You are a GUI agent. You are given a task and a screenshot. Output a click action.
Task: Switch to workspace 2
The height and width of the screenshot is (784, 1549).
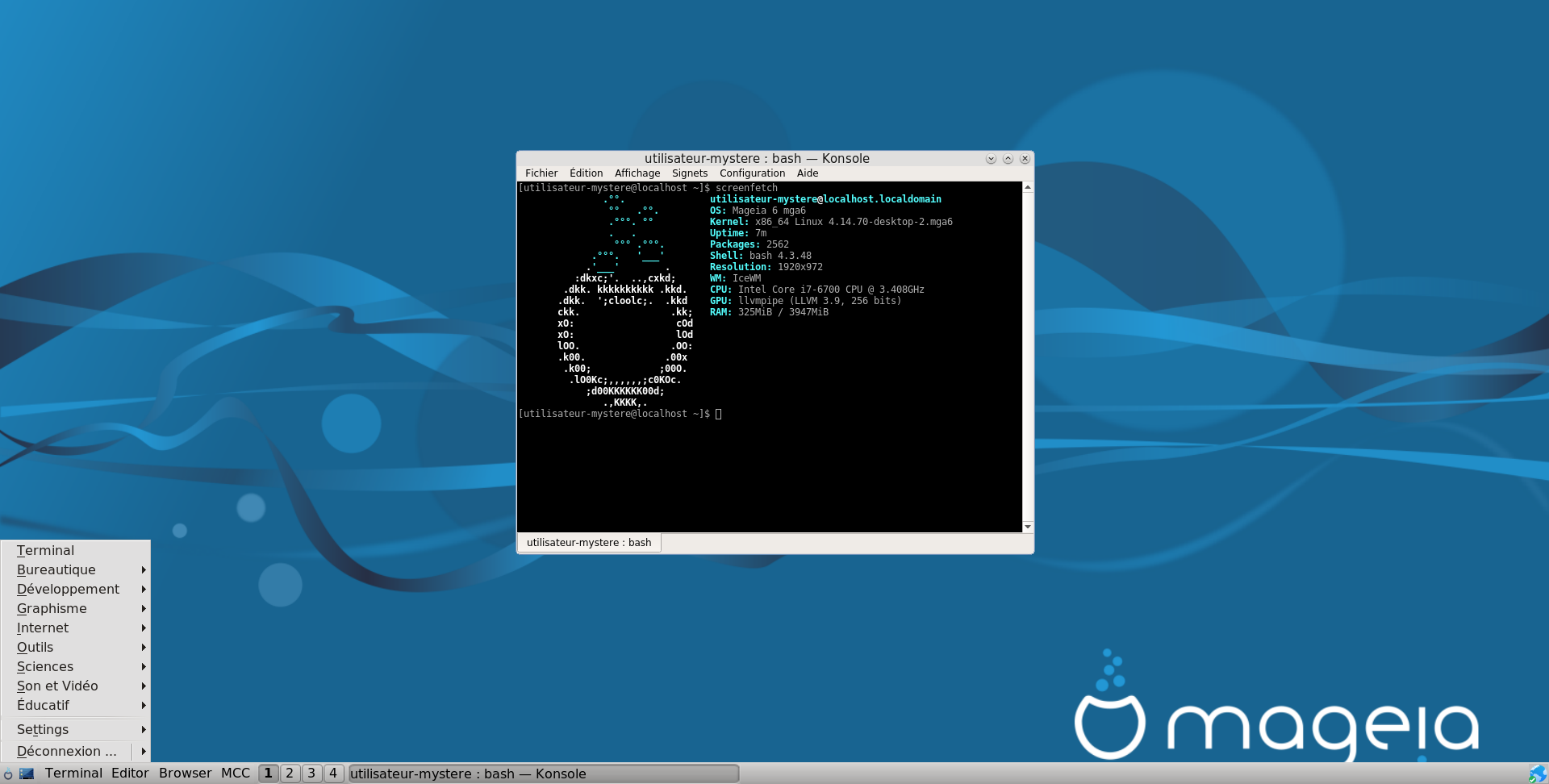[x=290, y=774]
